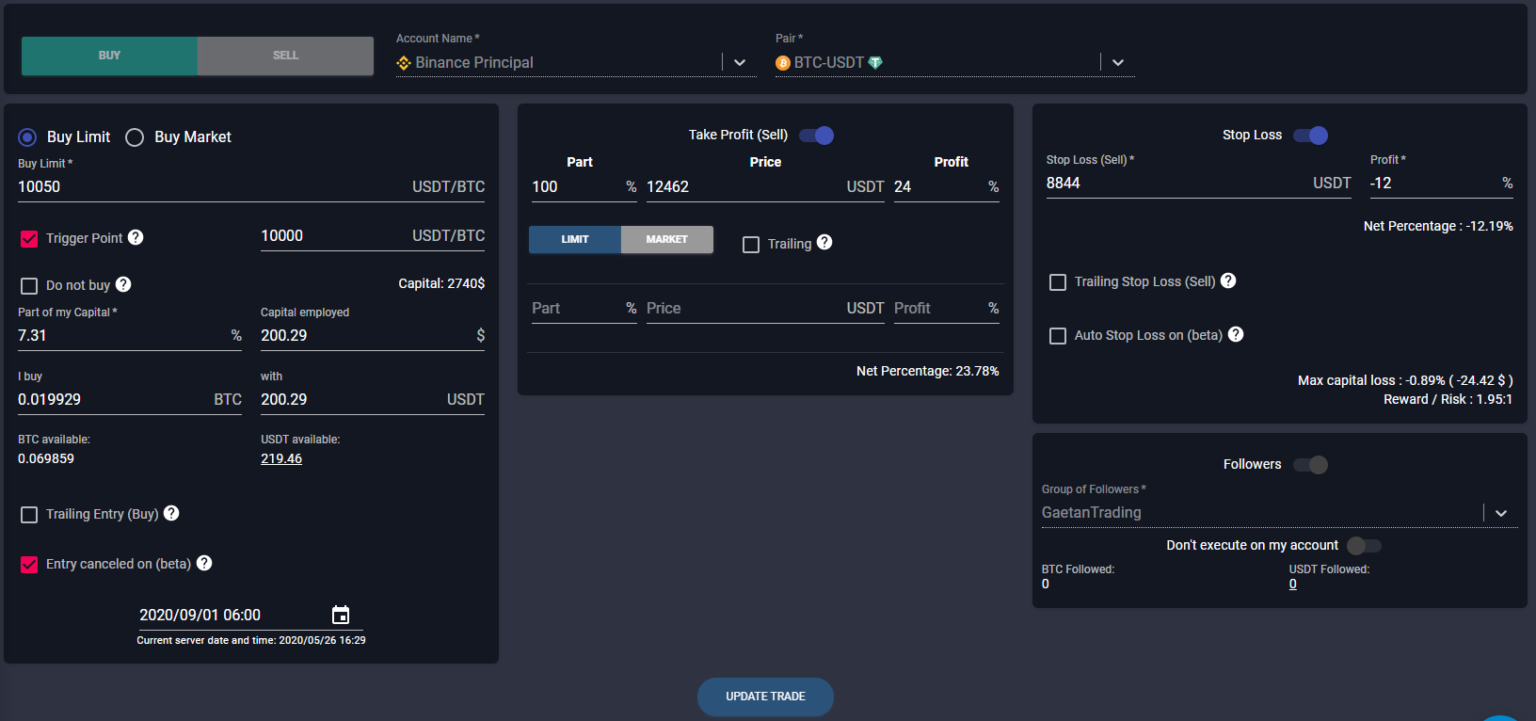Image resolution: width=1536 pixels, height=721 pixels.
Task: Click the UPDATE TRADE button
Action: [x=765, y=696]
